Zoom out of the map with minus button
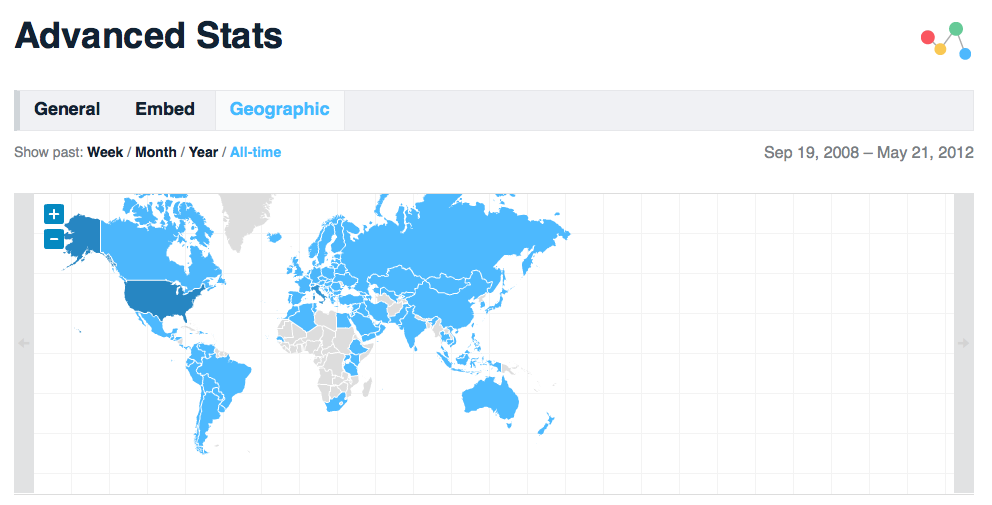The image size is (992, 505). [54, 239]
